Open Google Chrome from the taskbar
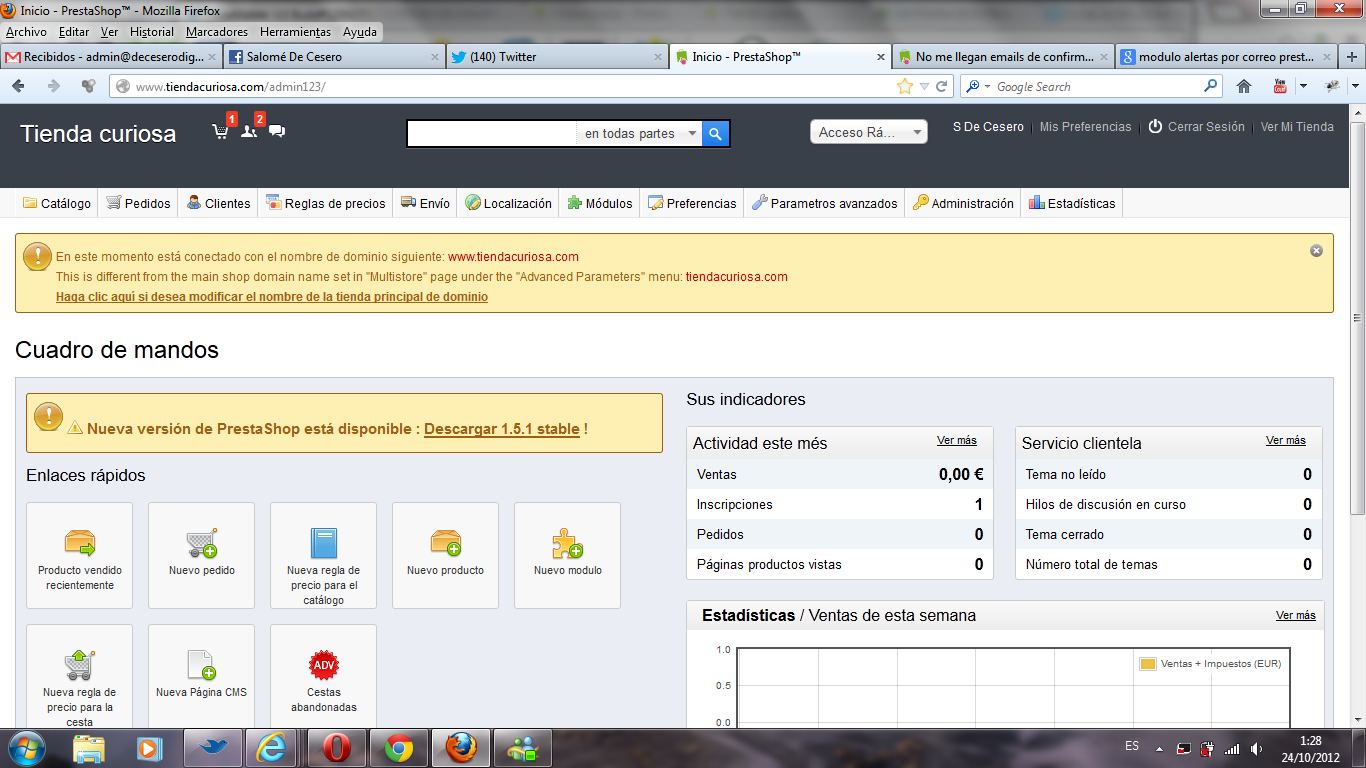 point(399,748)
